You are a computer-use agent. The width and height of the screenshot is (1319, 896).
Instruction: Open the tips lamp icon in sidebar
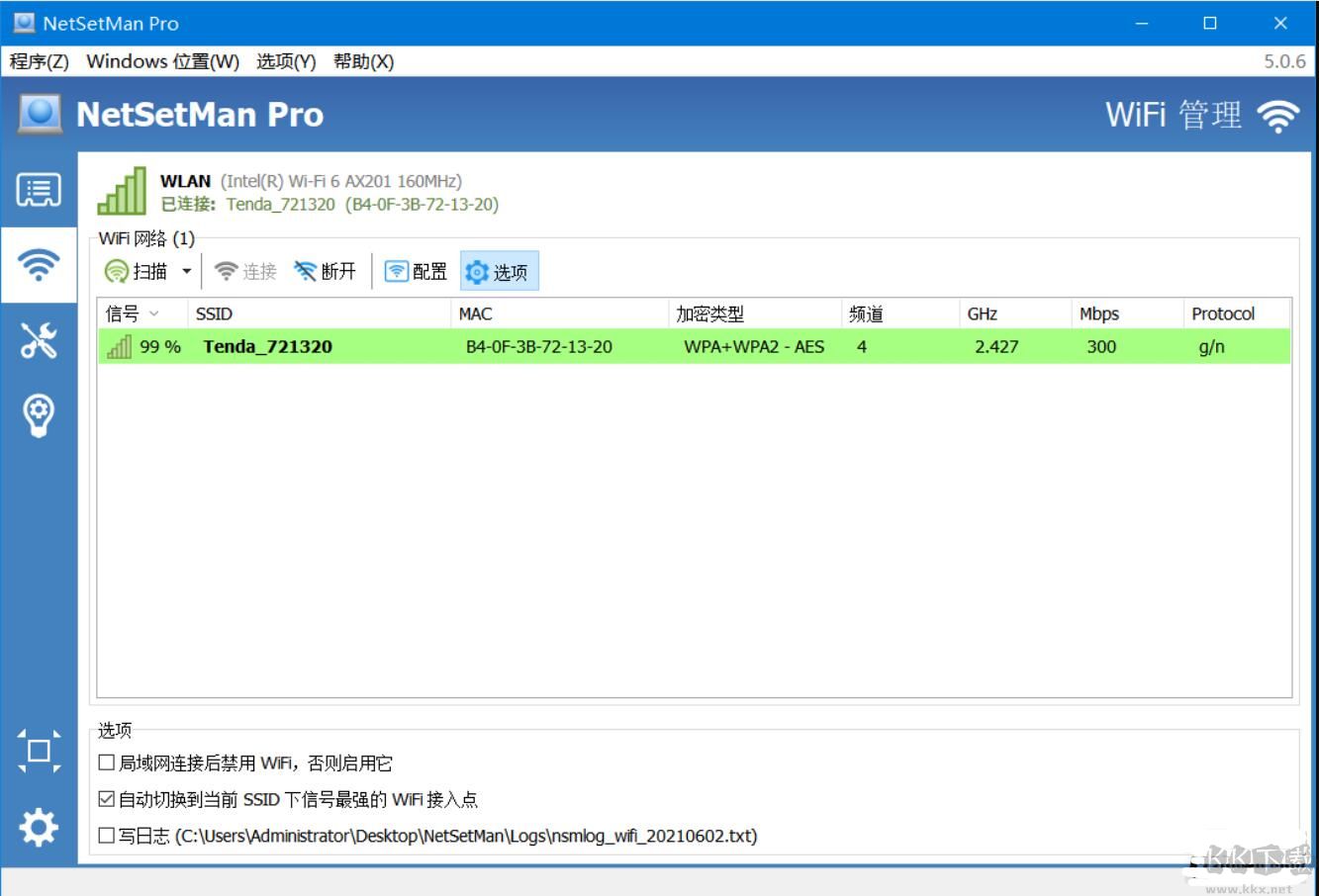[x=39, y=415]
